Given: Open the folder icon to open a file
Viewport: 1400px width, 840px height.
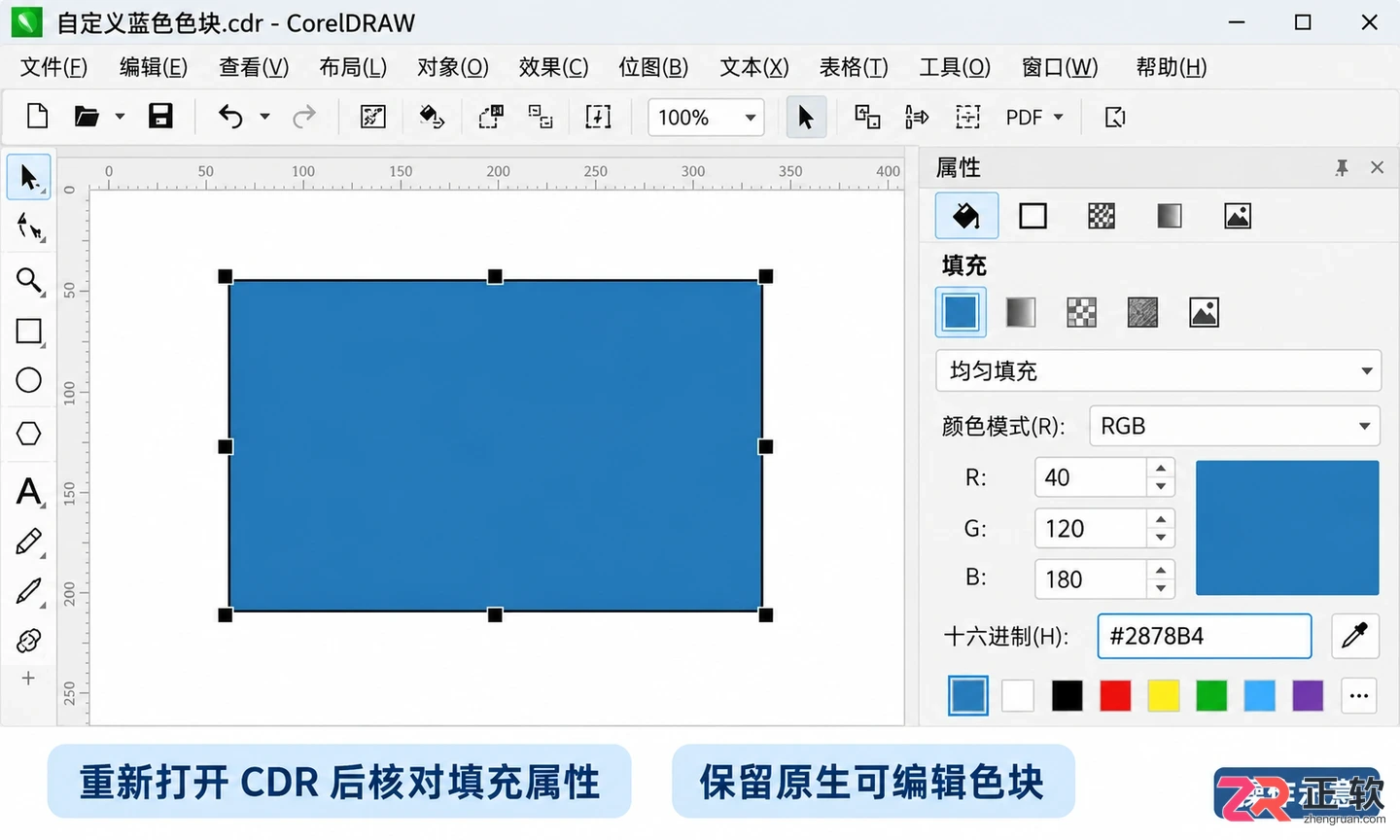Looking at the screenshot, I should point(87,117).
